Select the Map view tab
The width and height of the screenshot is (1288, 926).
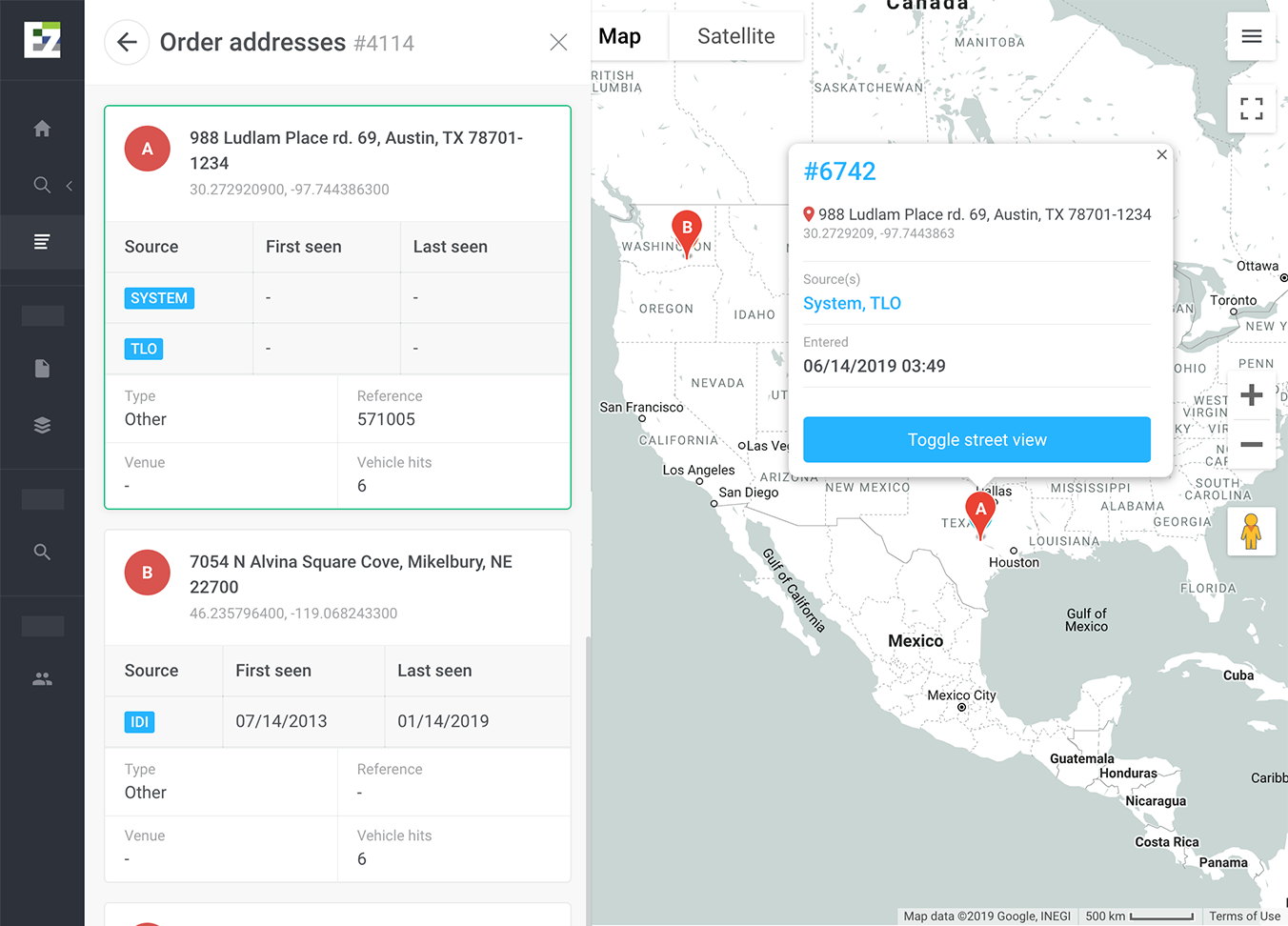(620, 36)
